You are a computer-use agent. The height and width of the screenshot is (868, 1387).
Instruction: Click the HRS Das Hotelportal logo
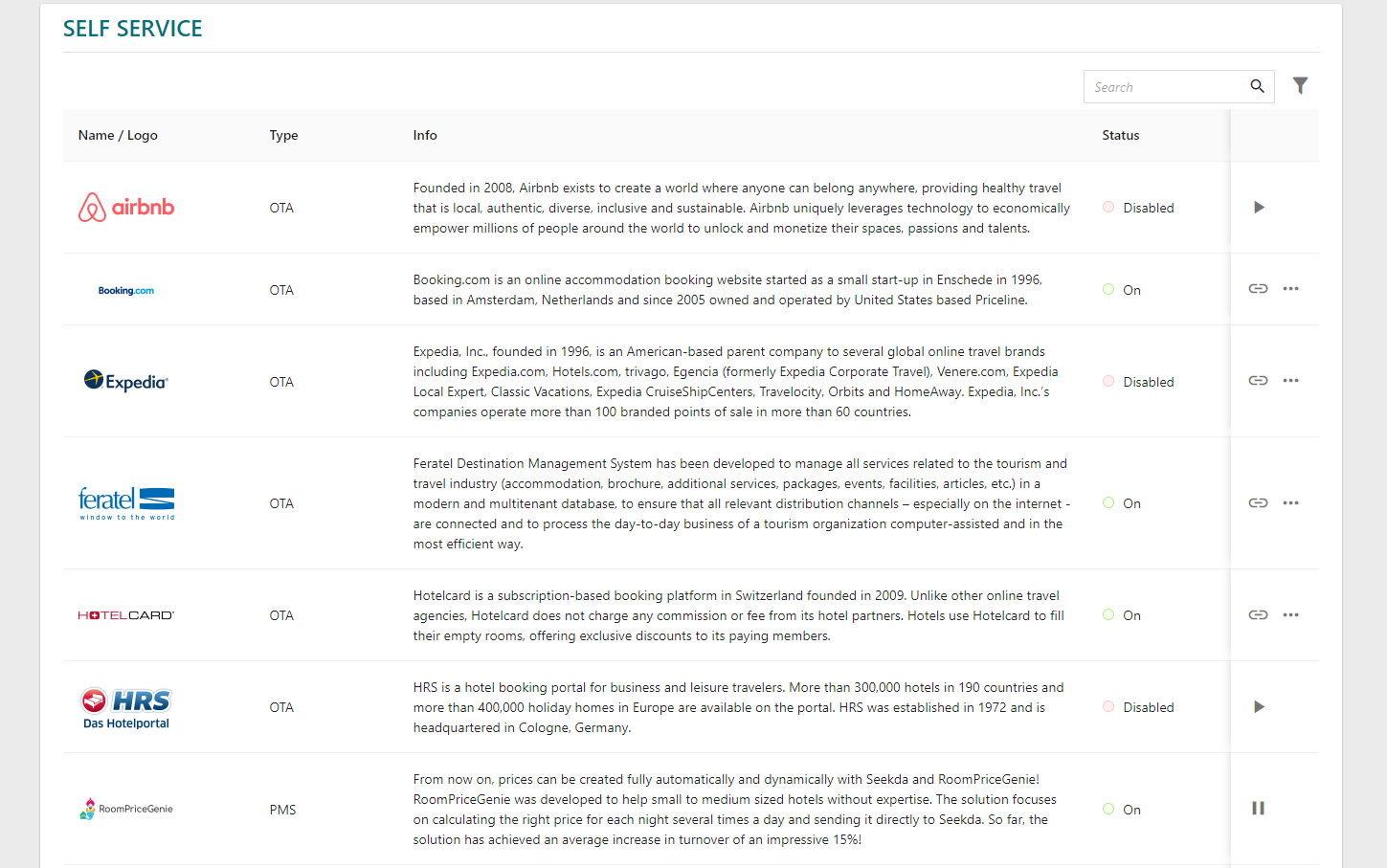tap(126, 708)
